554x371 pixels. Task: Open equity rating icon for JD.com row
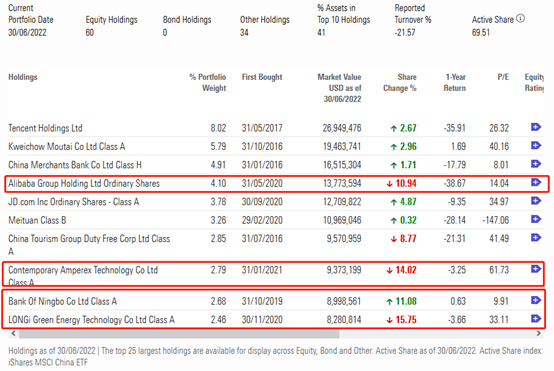[x=536, y=201]
